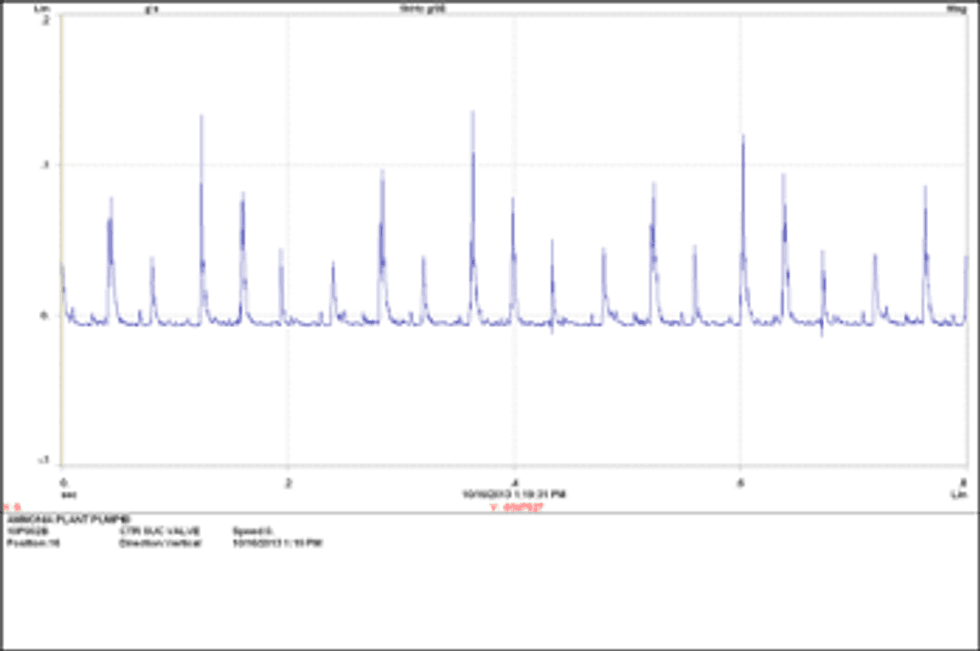Select the CTR SUC VALVE measurement point label
Image resolution: width=980 pixels, height=651 pixels.
pos(160,529)
